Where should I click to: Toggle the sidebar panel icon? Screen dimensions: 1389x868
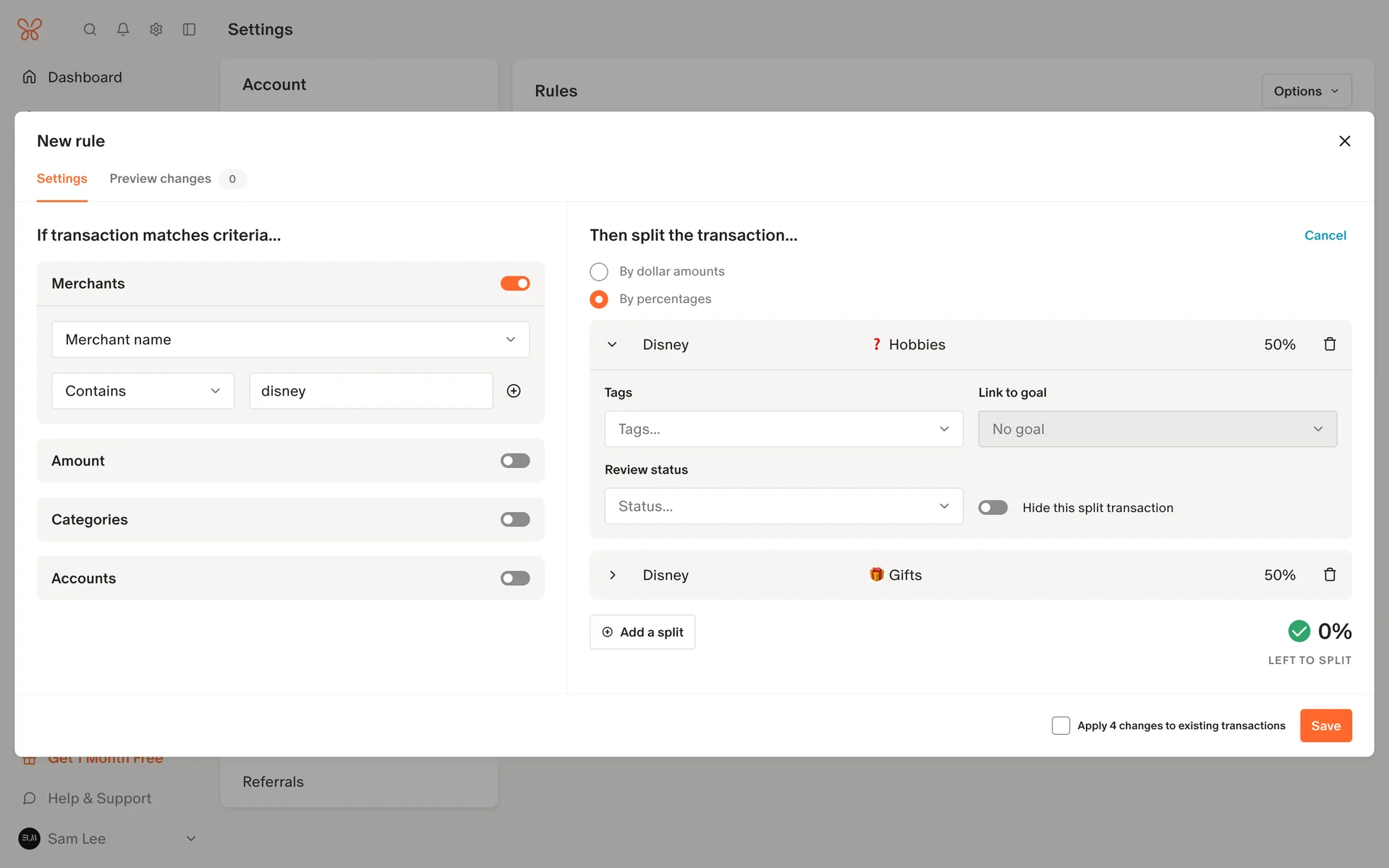click(x=190, y=30)
